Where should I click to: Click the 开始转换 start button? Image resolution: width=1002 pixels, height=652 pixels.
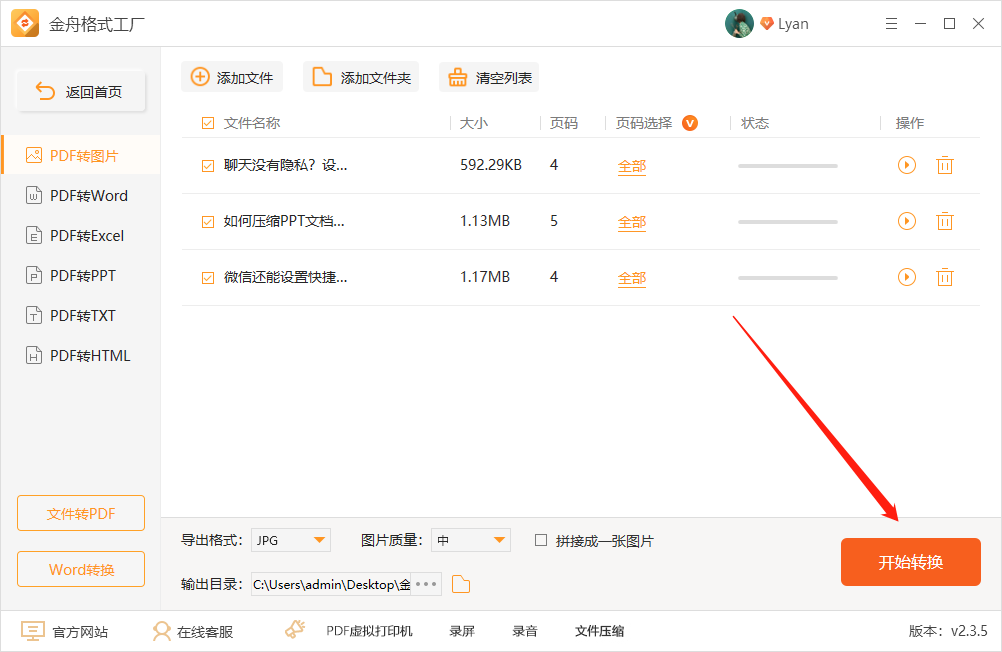click(911, 562)
